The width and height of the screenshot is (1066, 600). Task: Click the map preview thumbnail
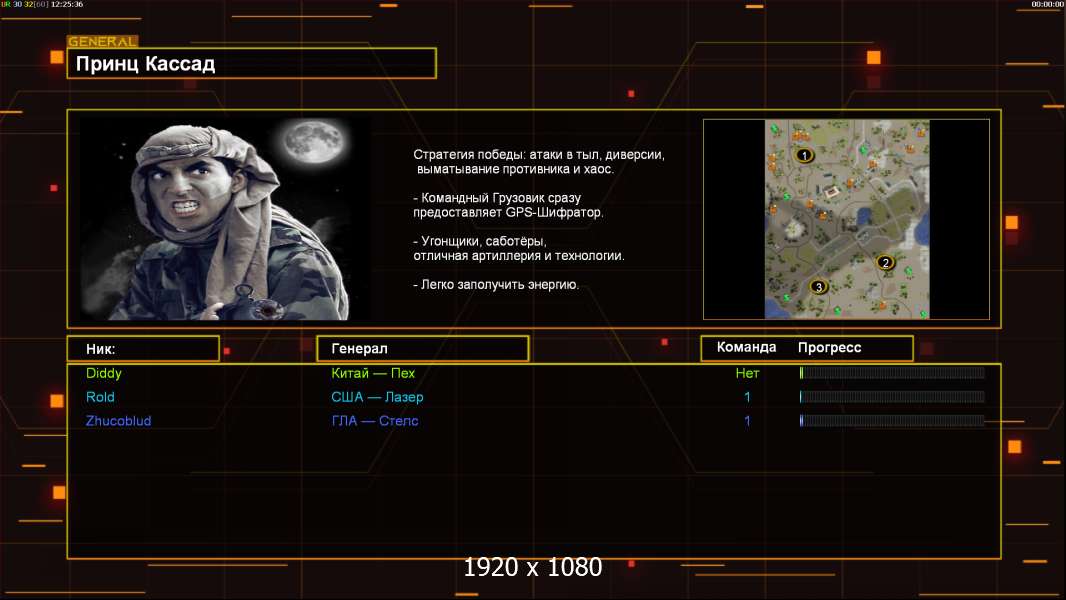[x=846, y=219]
